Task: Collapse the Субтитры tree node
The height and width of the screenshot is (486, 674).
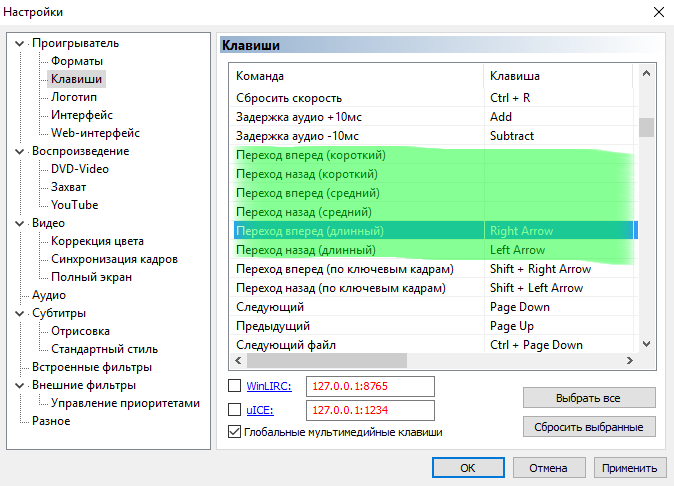Action: (18, 314)
